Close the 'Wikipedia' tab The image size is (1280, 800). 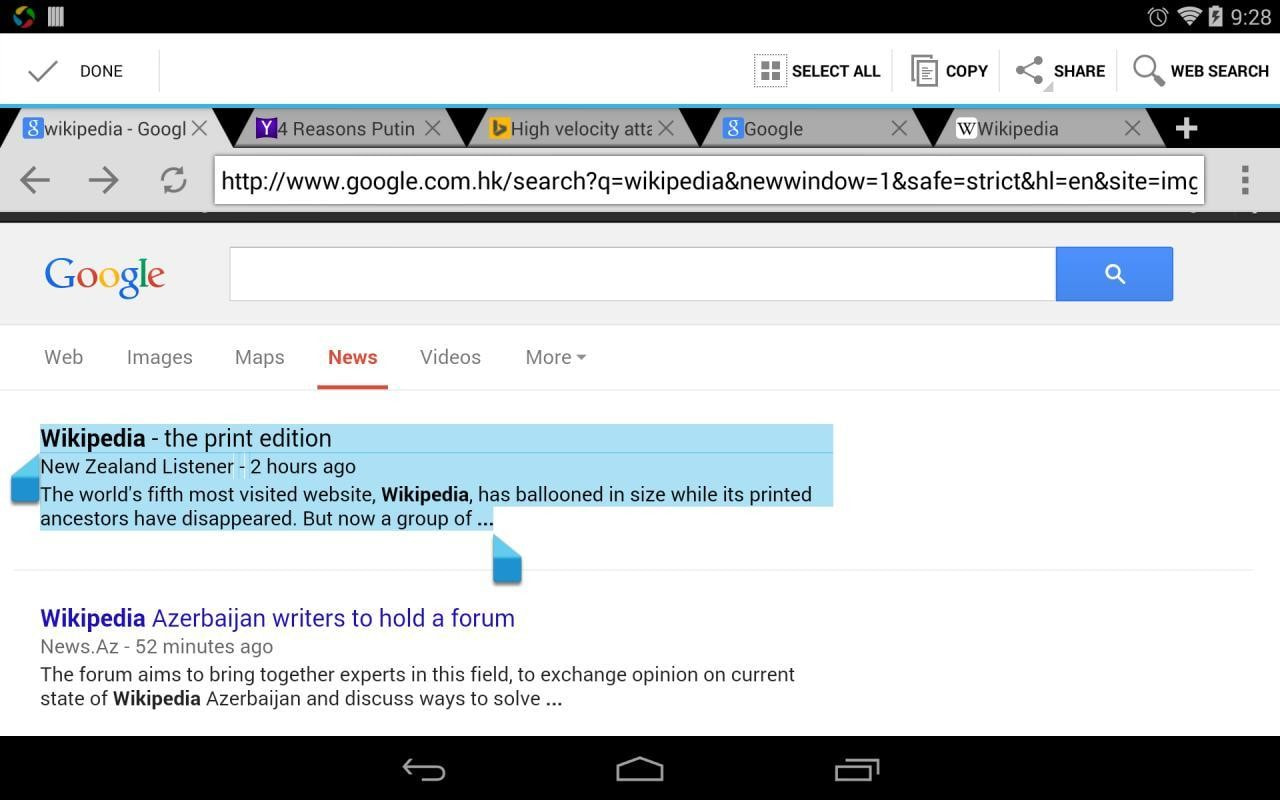(x=1132, y=128)
